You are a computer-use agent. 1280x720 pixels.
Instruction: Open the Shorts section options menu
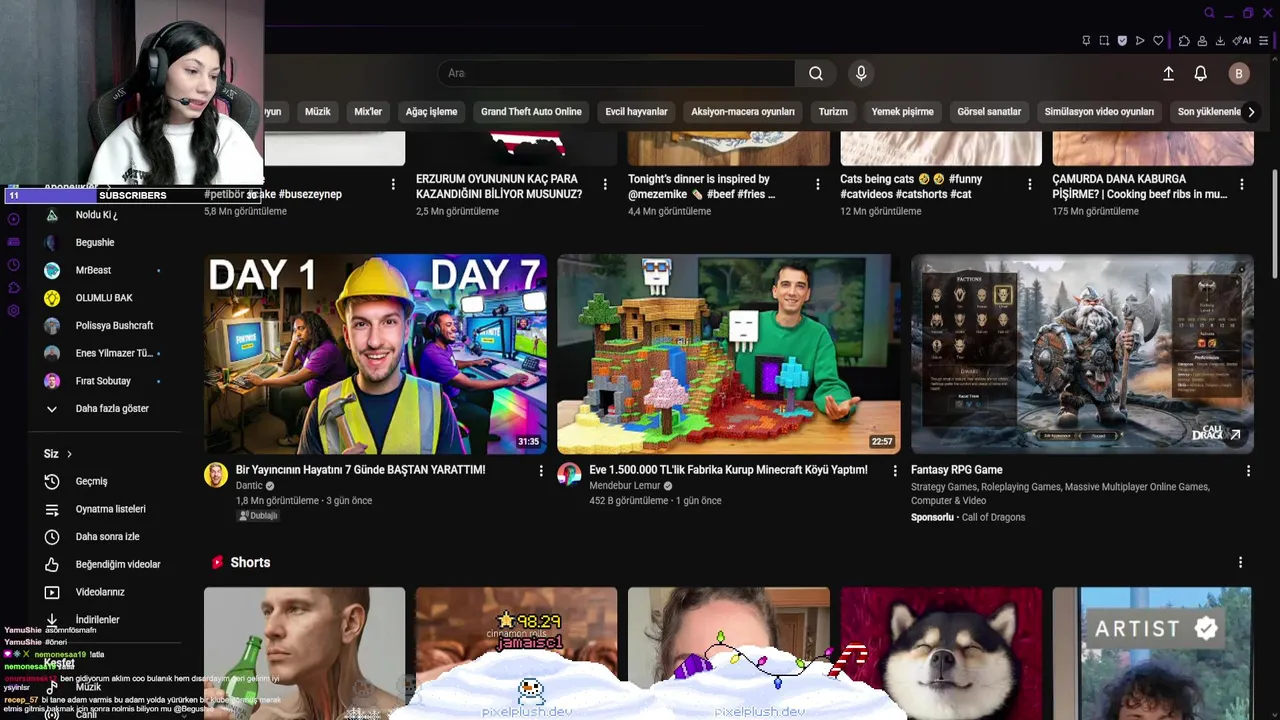[x=1240, y=563]
